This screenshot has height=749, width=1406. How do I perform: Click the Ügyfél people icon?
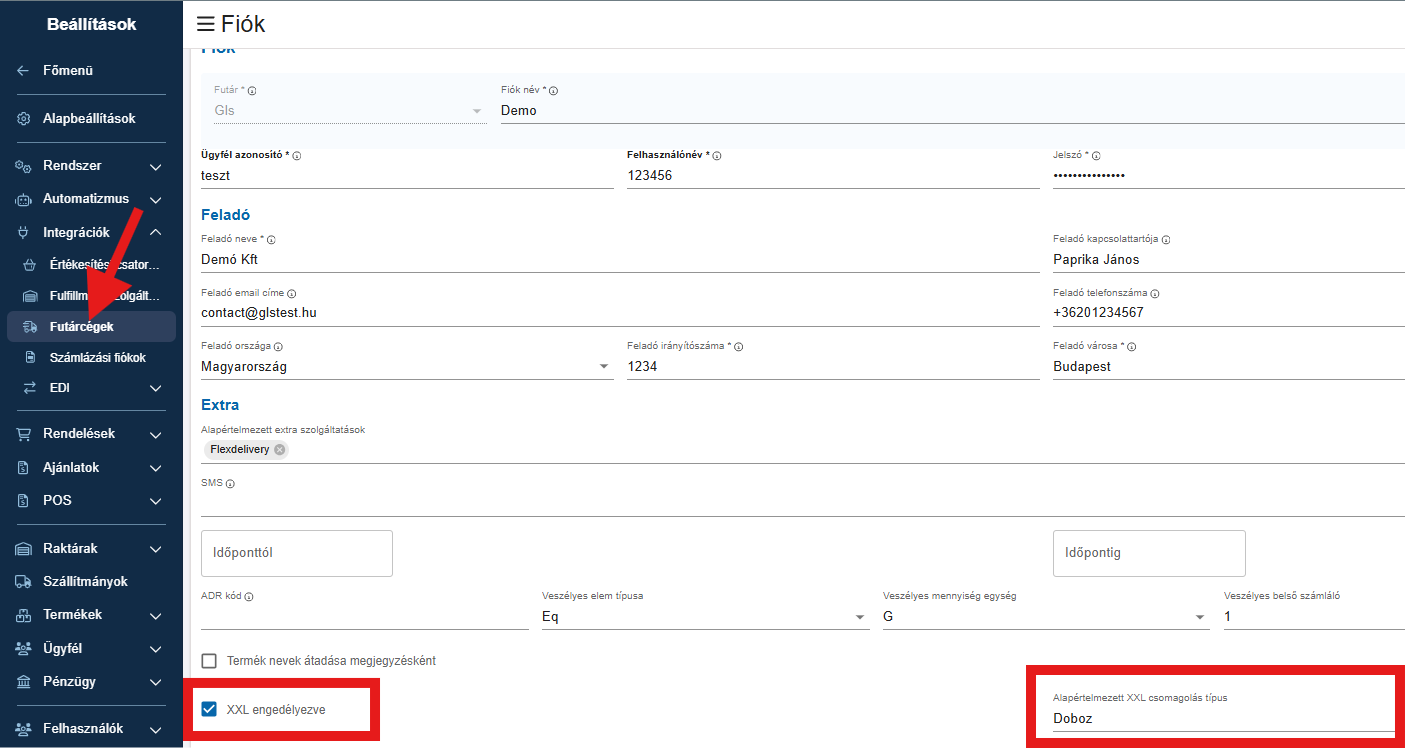pos(24,649)
